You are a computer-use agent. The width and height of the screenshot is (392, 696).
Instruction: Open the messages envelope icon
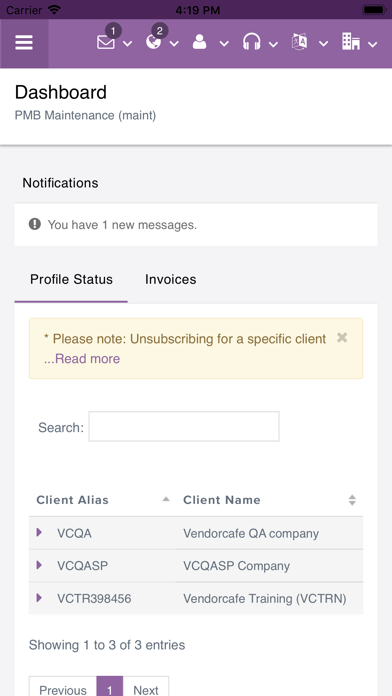coord(106,42)
